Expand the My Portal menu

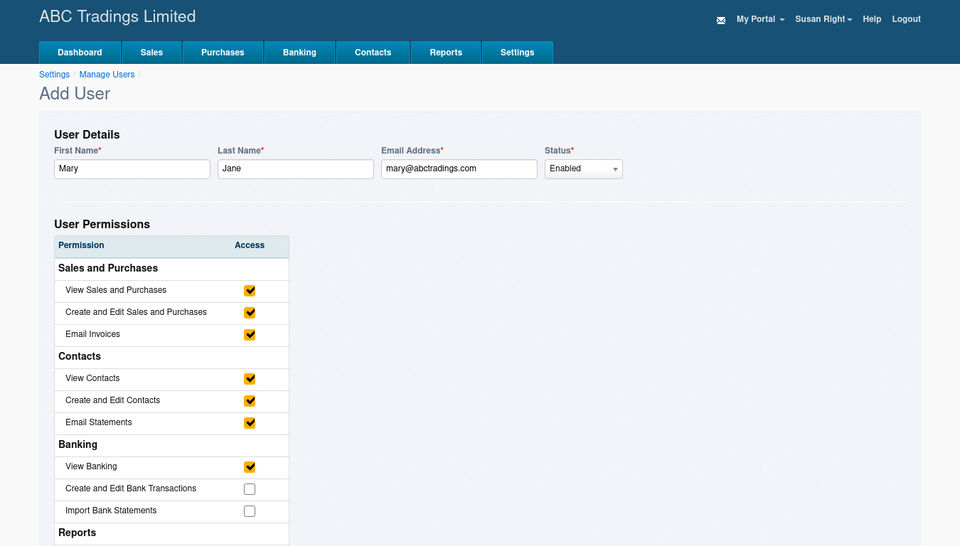[760, 19]
